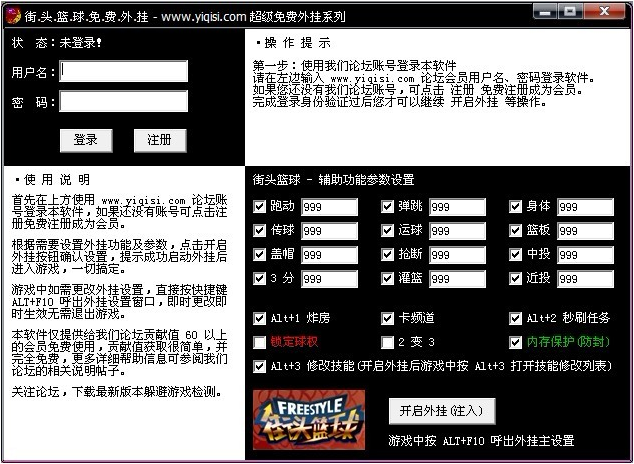Edit the 抢断 value field

click(x=457, y=255)
